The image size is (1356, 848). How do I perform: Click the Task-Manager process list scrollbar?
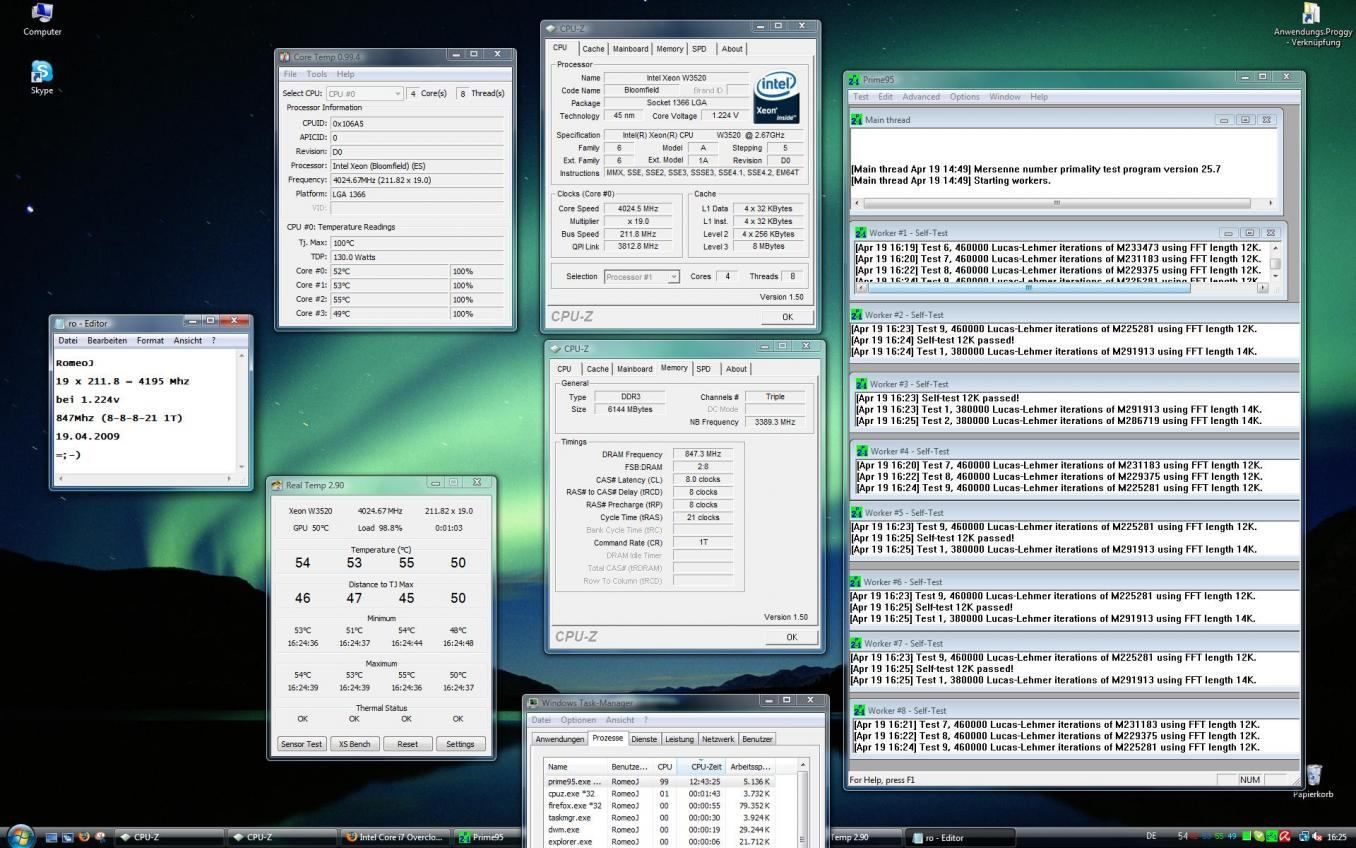pos(802,803)
